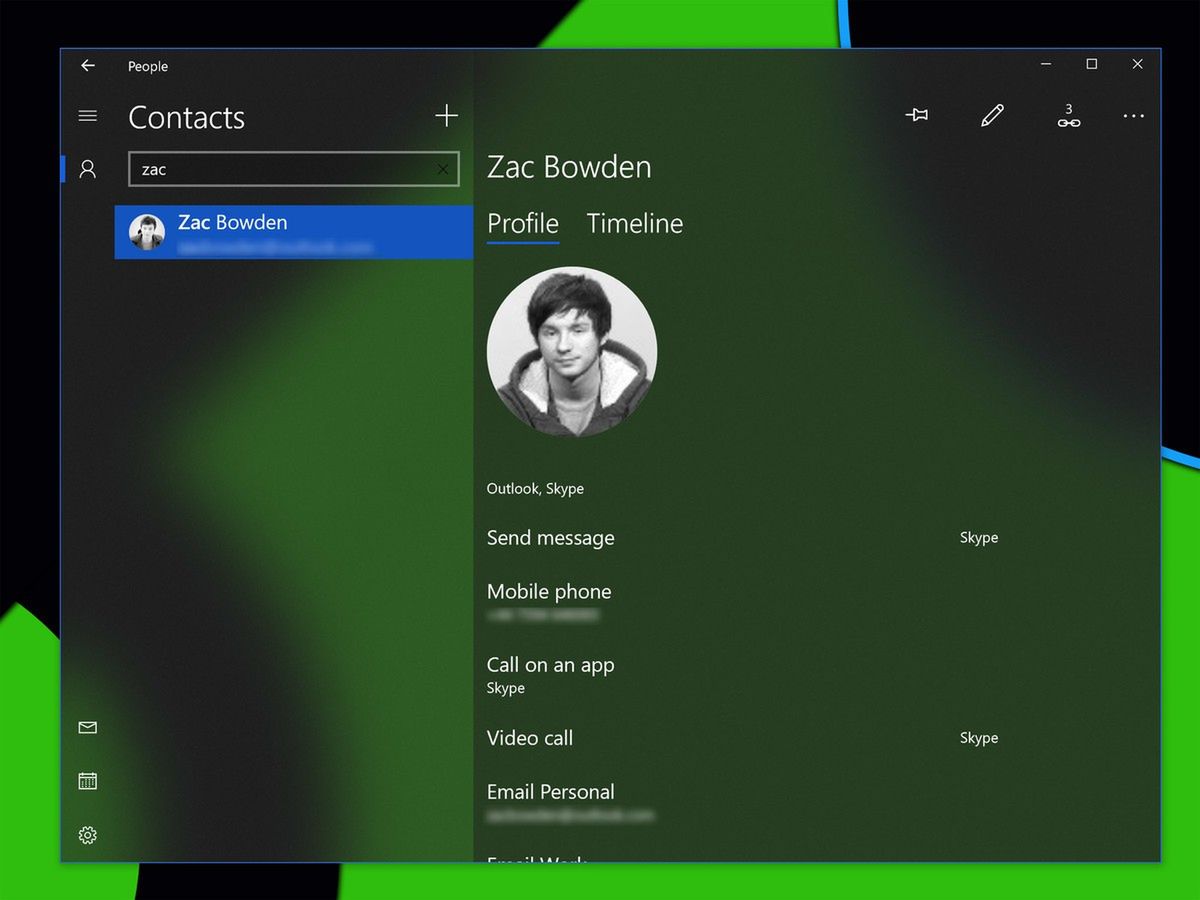Clear the 'zac' search text
Image resolution: width=1200 pixels, height=900 pixels.
[x=442, y=169]
